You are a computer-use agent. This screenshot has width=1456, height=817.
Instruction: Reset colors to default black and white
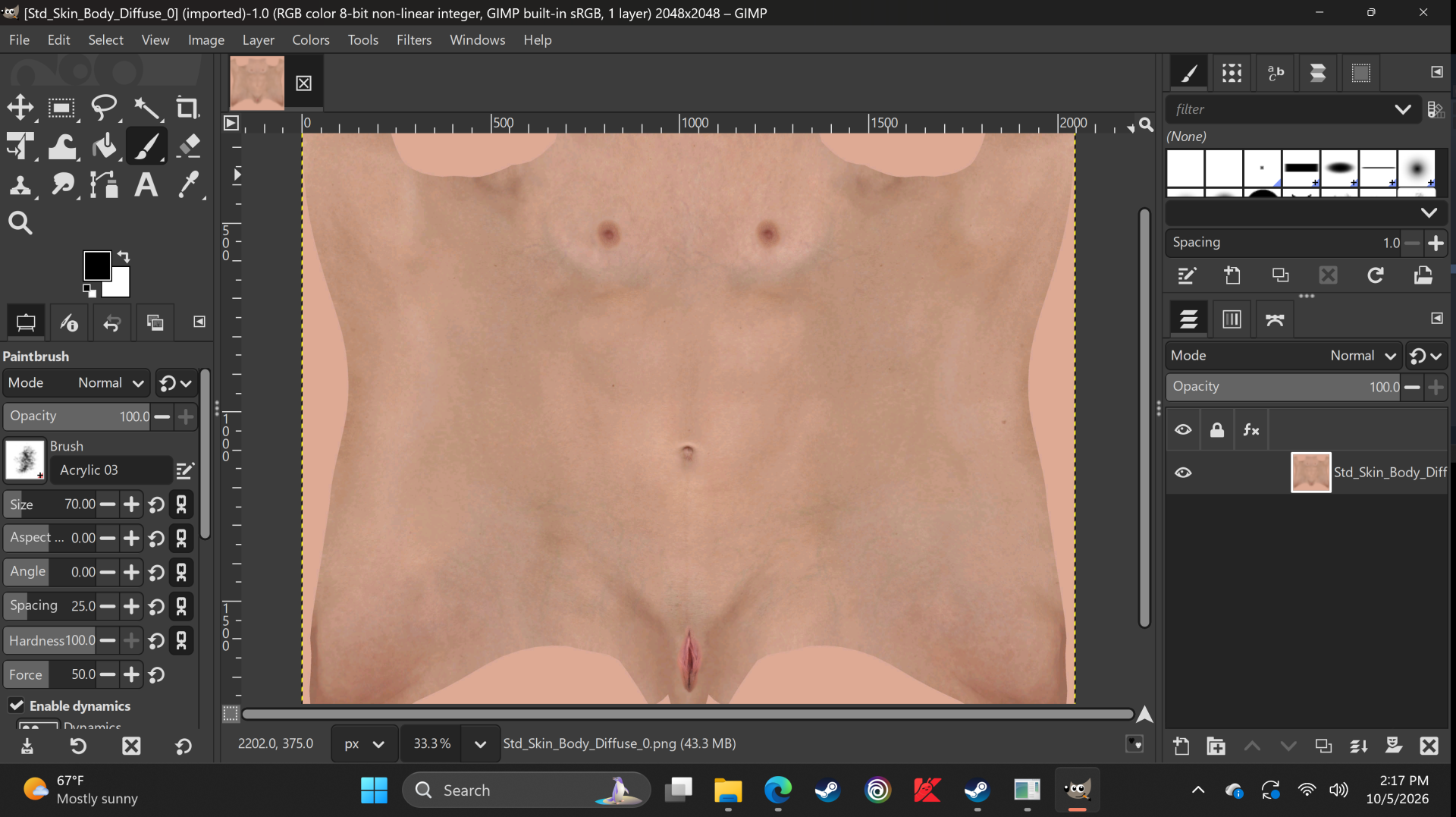[x=89, y=291]
